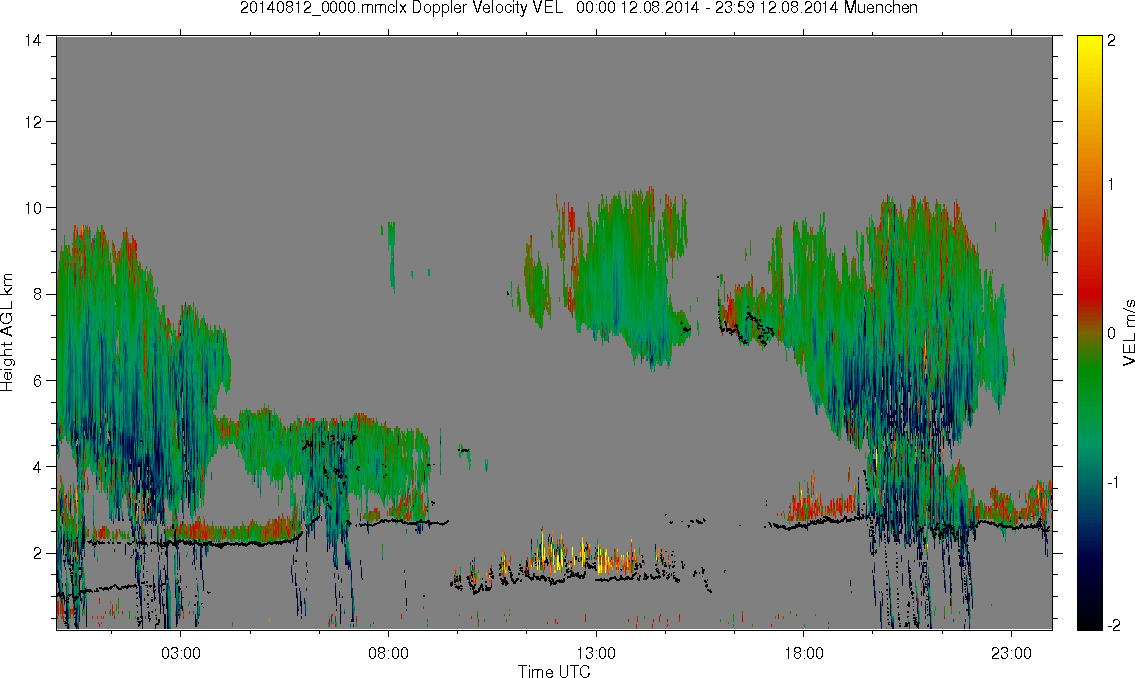This screenshot has height=678, width=1135.
Task: Click the 18:00 time tick label
Action: coord(803,653)
